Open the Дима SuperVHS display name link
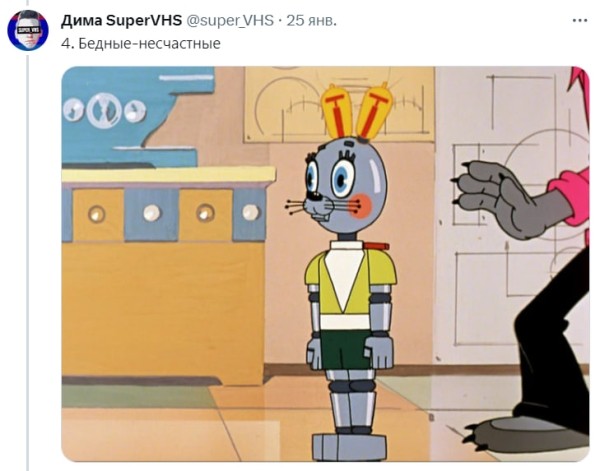Viewport: 600px width, 471px height. pos(121,20)
